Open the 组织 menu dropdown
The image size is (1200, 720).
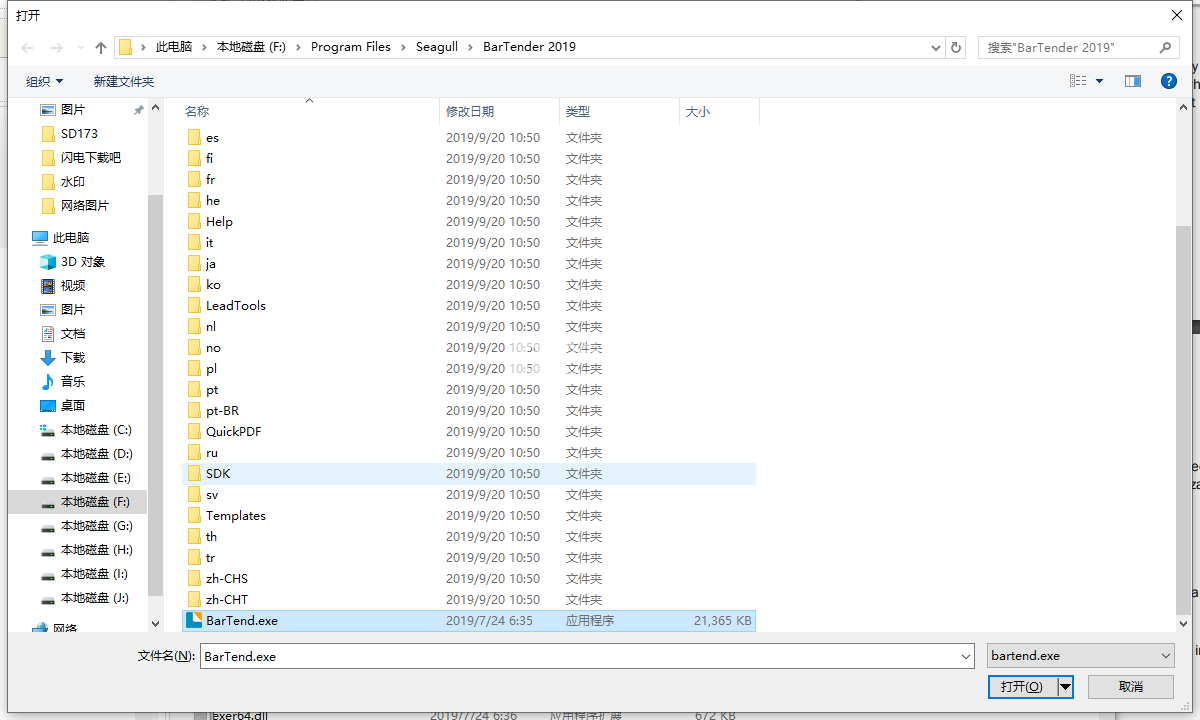click(44, 81)
